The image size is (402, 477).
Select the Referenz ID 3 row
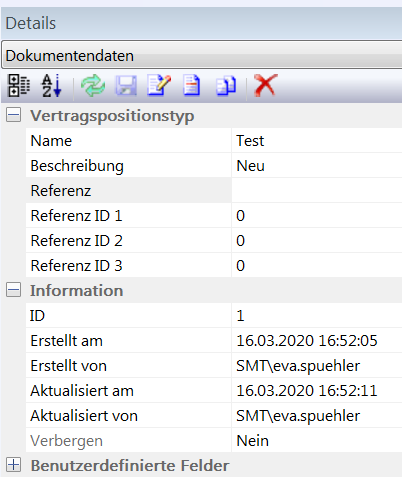[214, 266]
